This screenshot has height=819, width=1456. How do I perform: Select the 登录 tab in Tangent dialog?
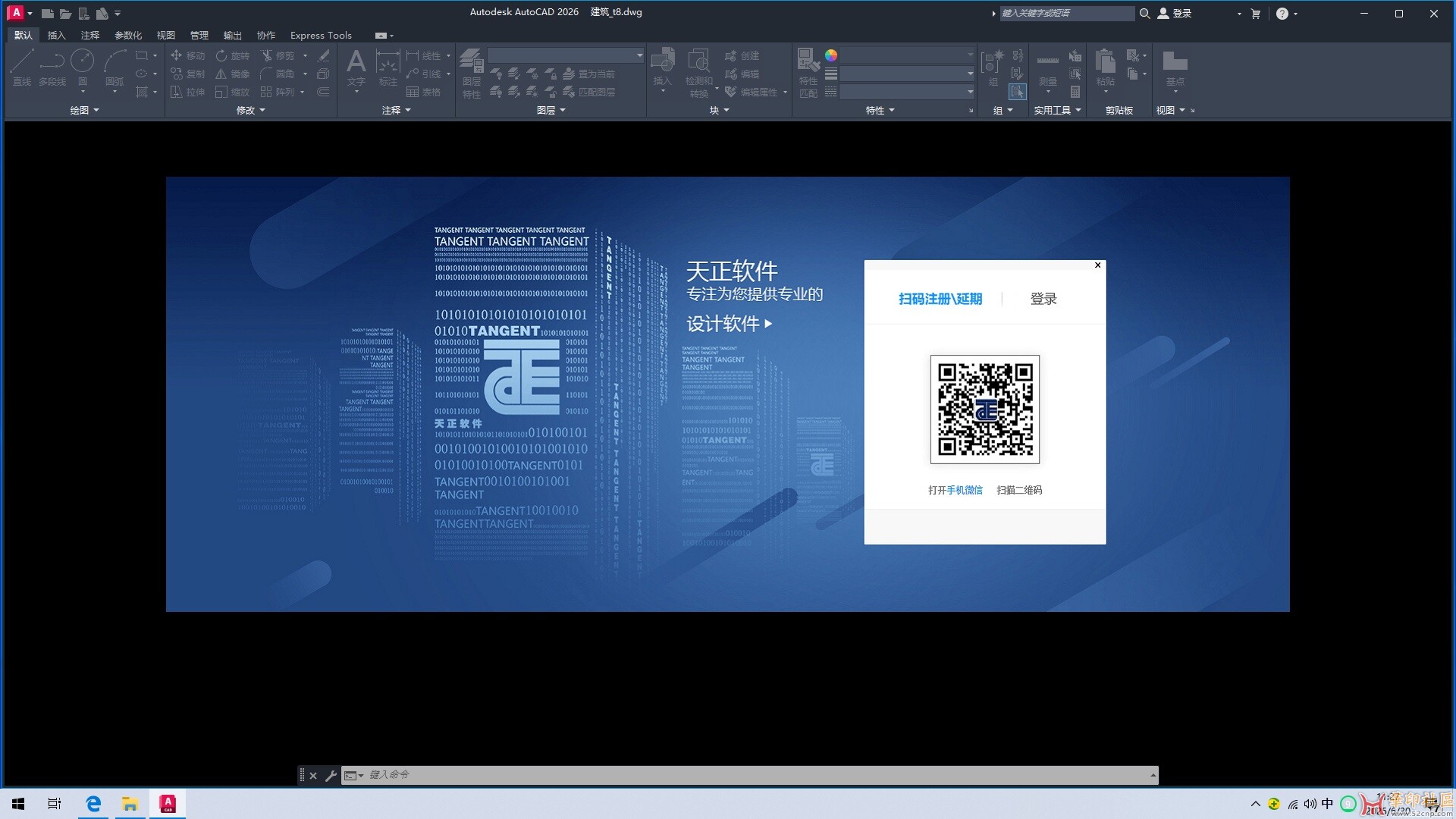click(x=1043, y=299)
